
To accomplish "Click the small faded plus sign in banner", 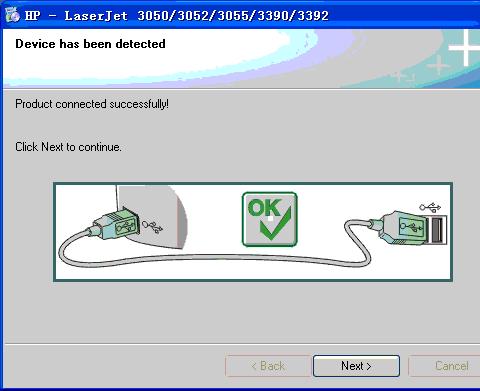I will [438, 64].
